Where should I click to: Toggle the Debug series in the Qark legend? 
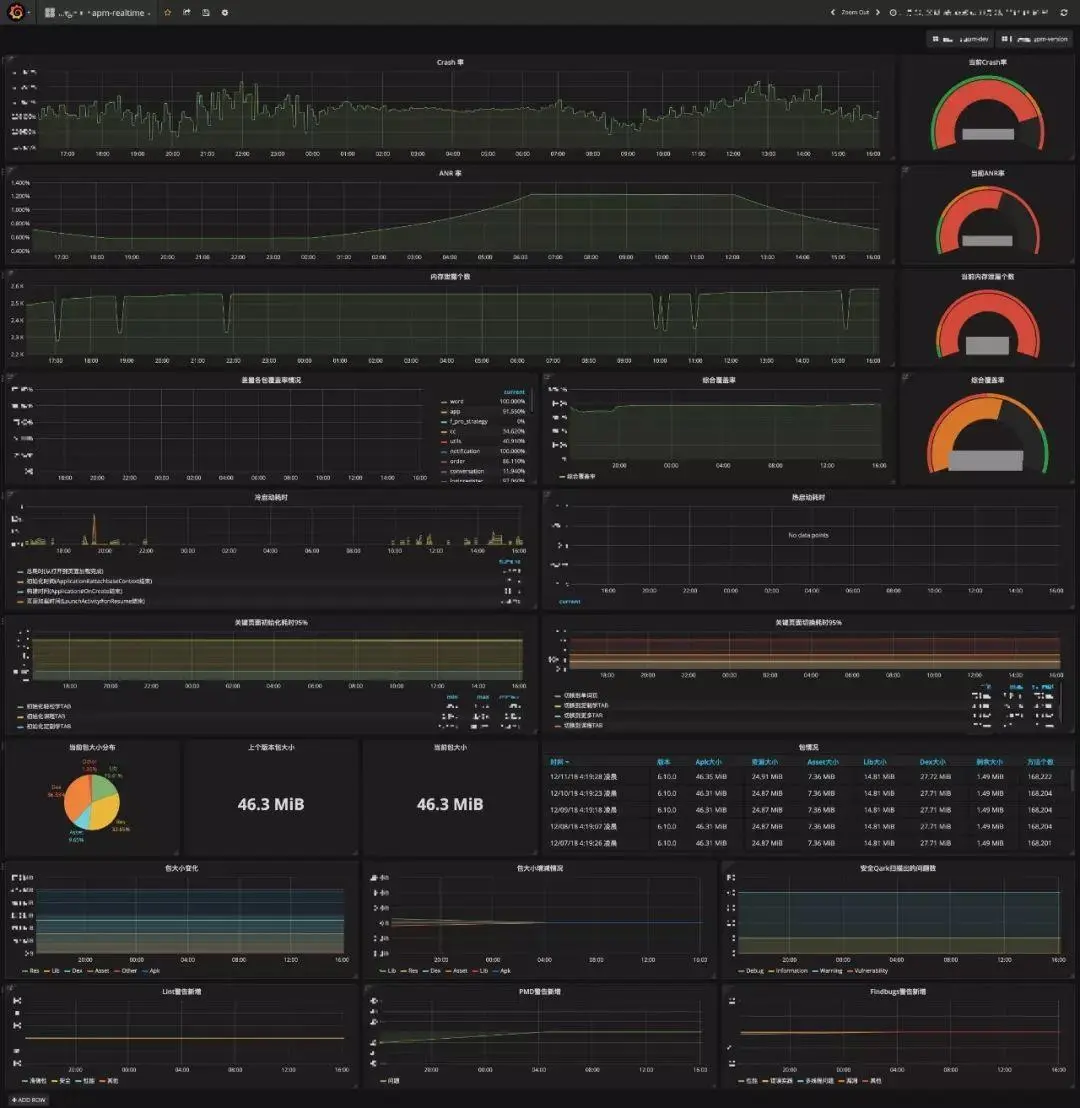pos(751,971)
